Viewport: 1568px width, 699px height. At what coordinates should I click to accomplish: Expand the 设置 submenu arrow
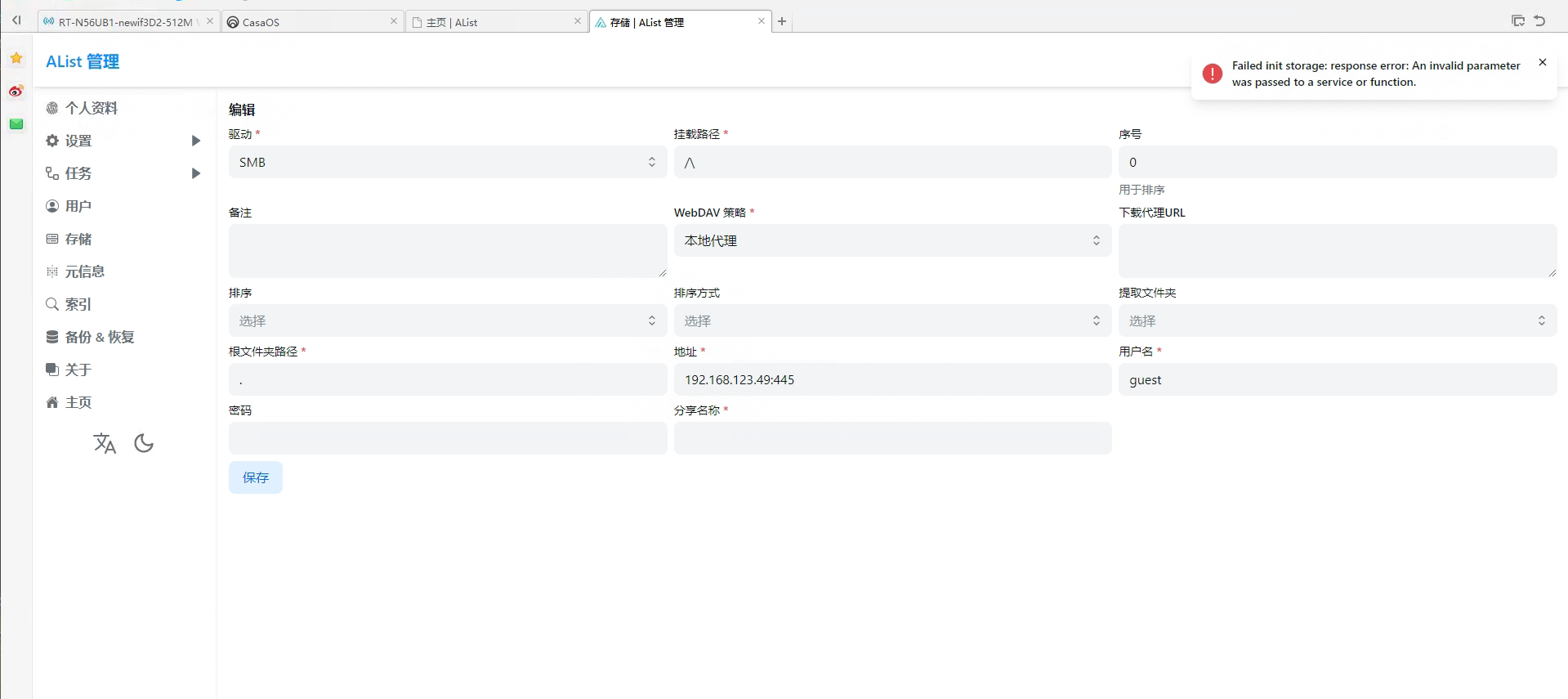pyautogui.click(x=196, y=141)
